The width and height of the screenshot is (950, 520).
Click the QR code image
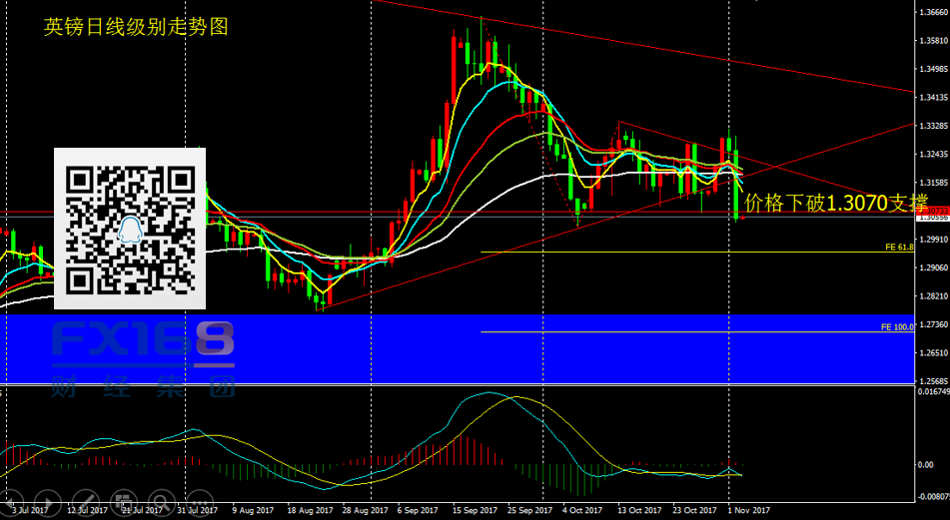129,228
